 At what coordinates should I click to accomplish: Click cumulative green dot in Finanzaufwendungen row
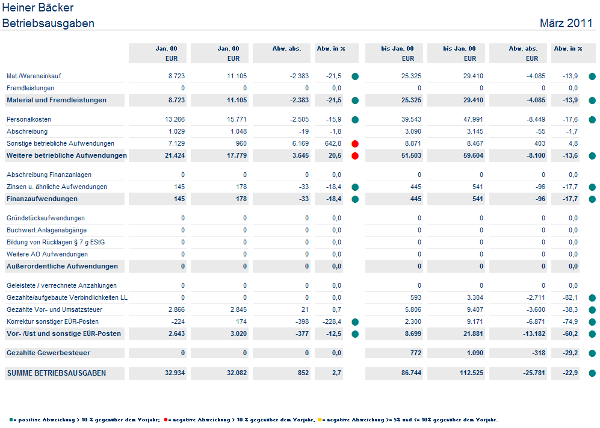coord(592,199)
